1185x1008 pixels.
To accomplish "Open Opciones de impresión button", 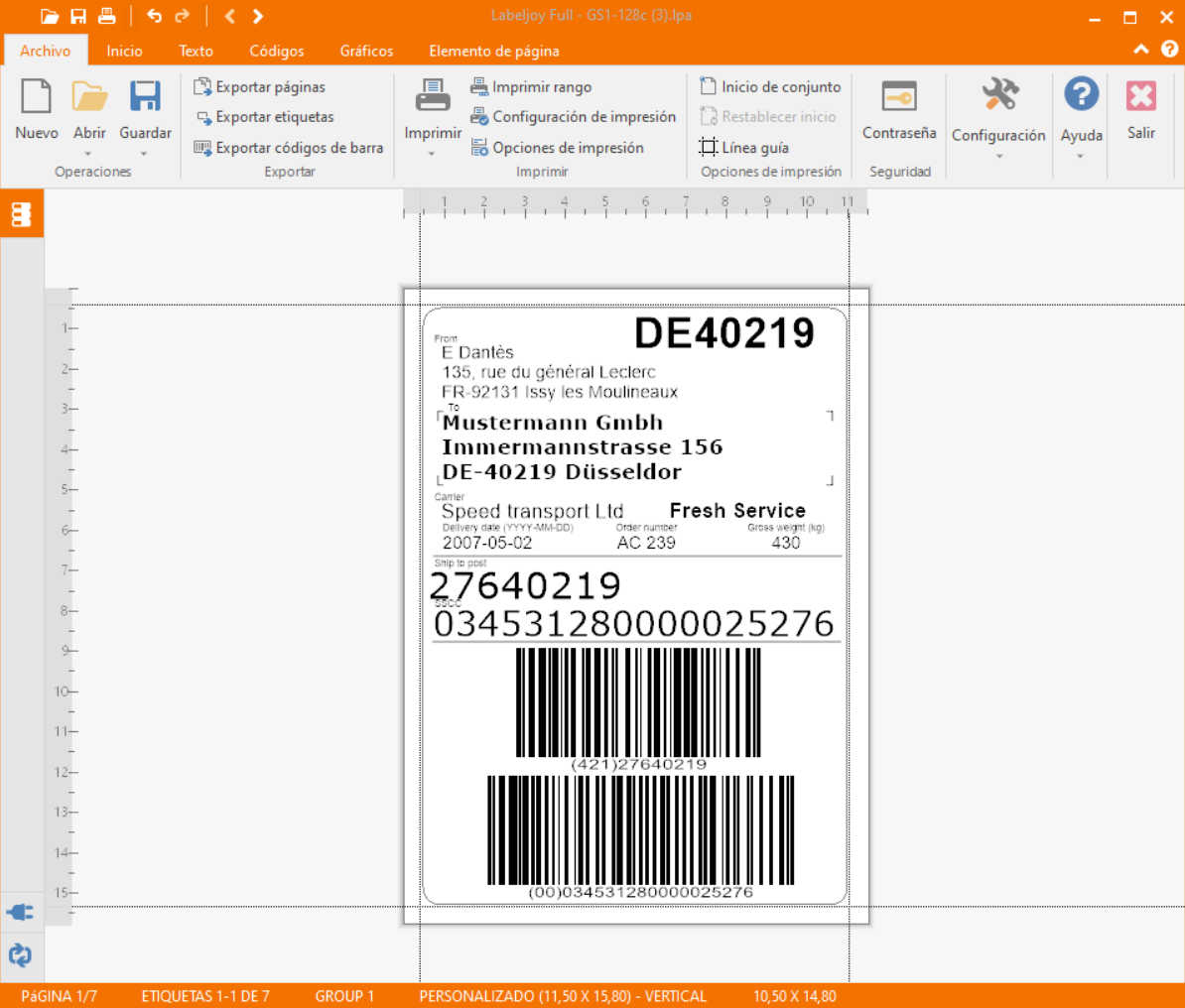I will click(x=558, y=148).
